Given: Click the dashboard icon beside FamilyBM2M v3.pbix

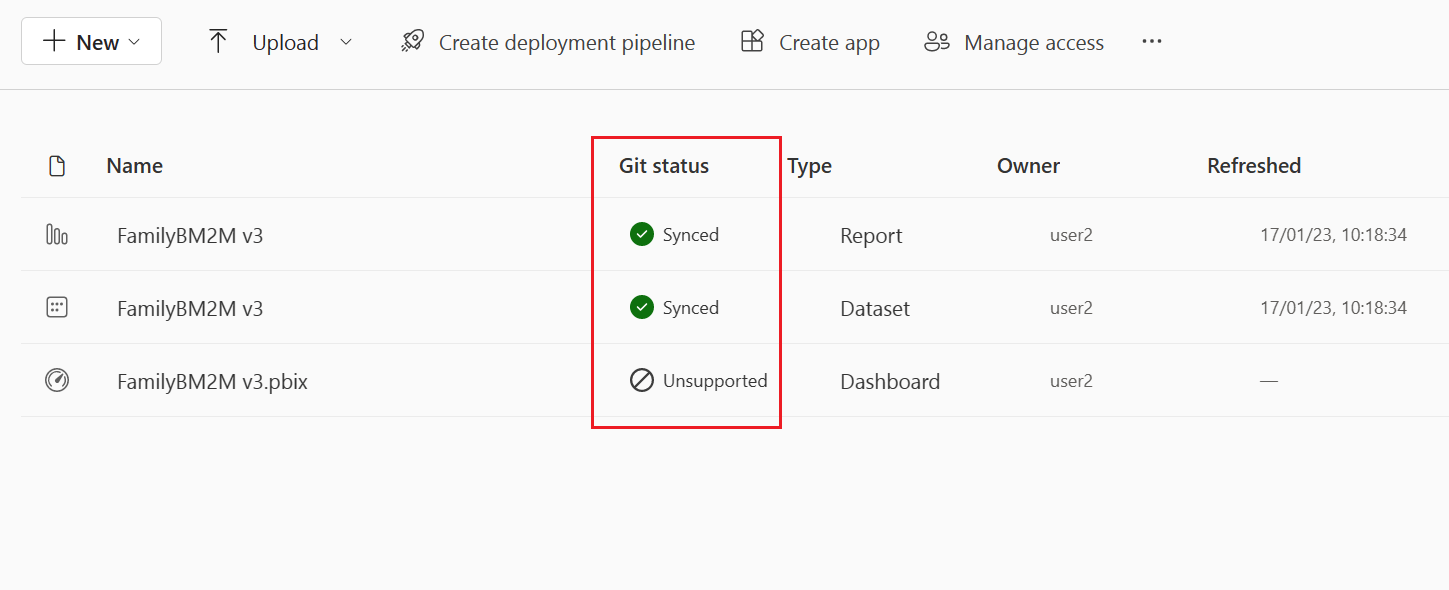Looking at the screenshot, I should pyautogui.click(x=57, y=380).
